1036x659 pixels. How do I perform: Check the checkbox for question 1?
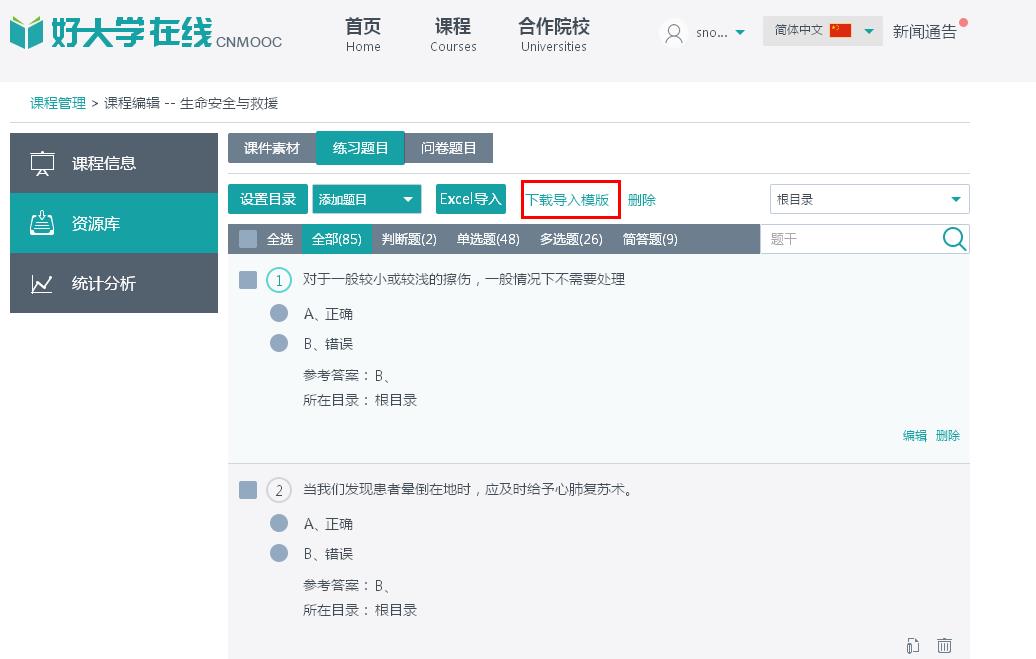click(x=248, y=280)
